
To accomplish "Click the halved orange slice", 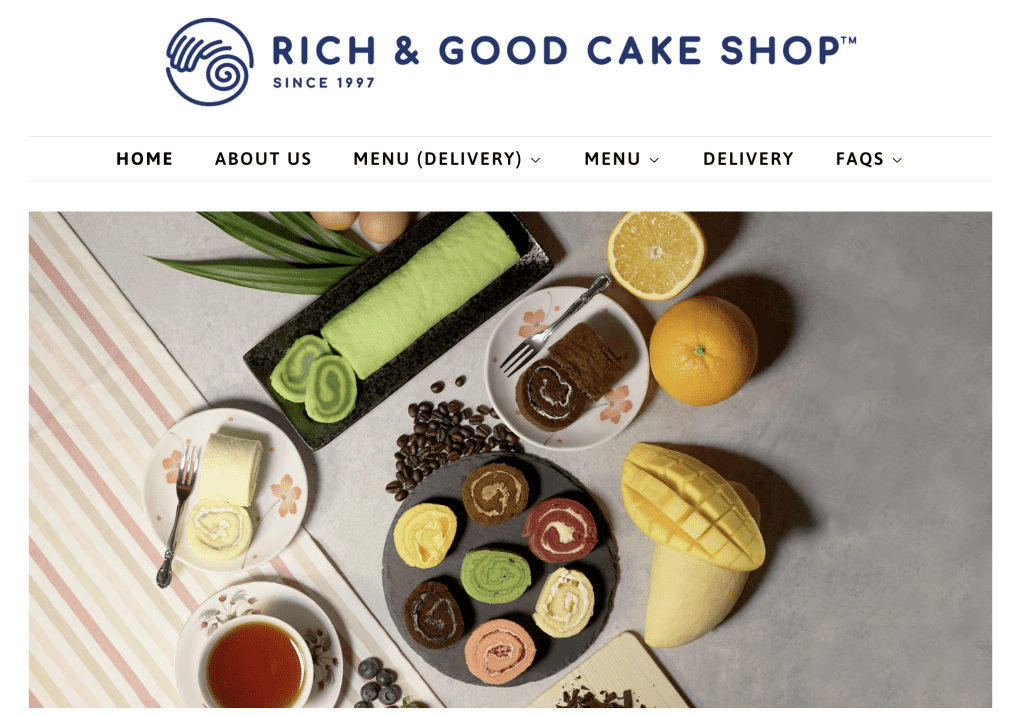I will click(x=656, y=255).
